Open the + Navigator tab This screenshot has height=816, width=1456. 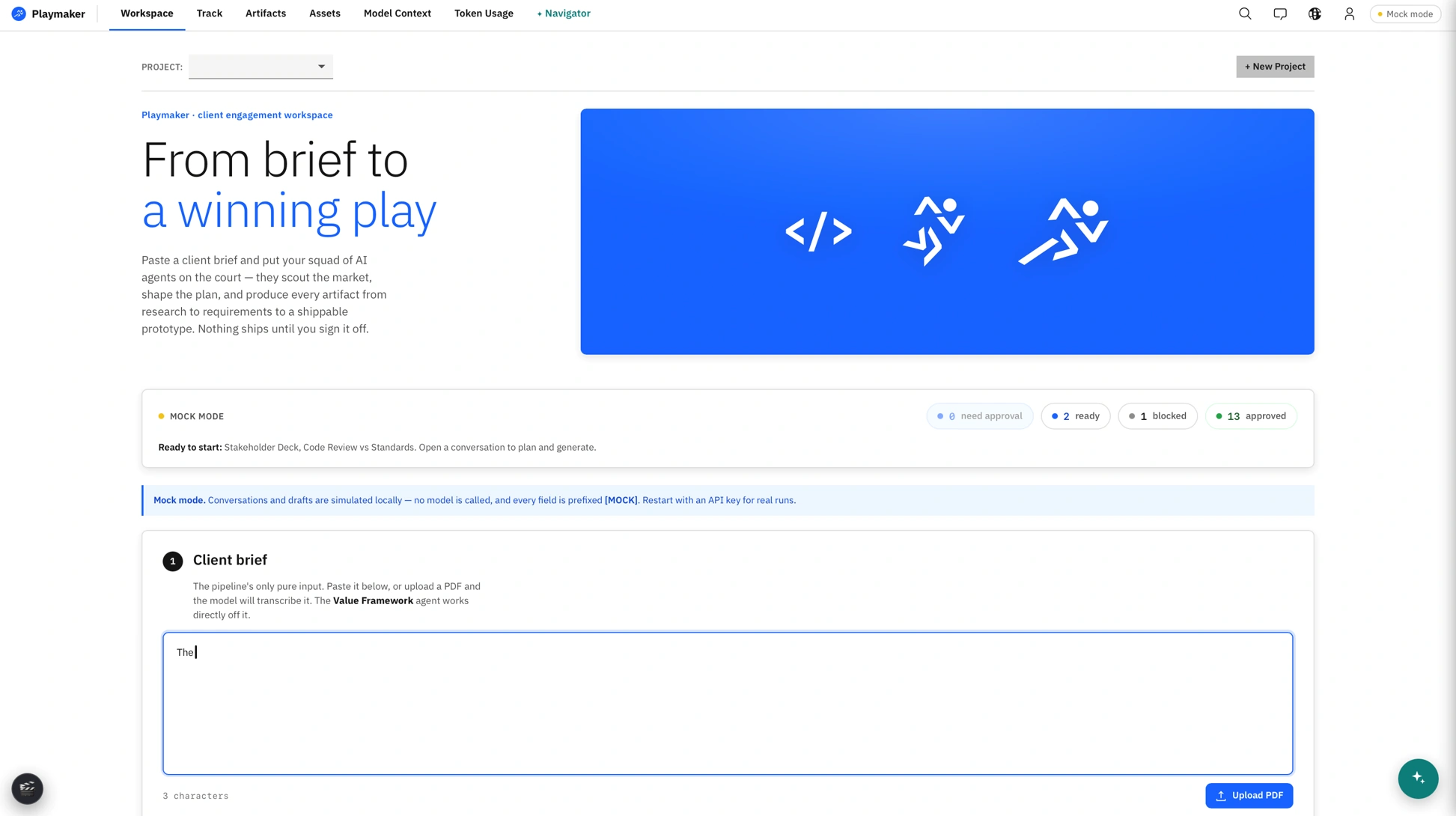click(564, 13)
